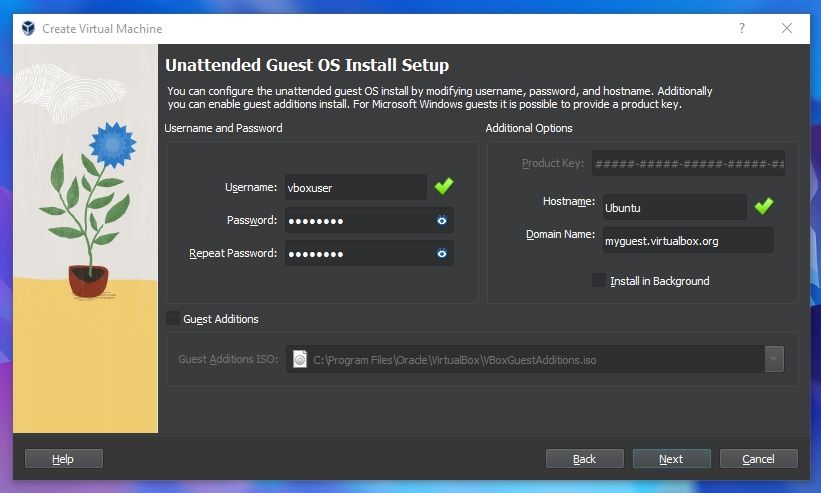Screen dimensions: 821x493
Task: Click the Unattended Guest OS Install Setup heading
Action: pyautogui.click(x=307, y=65)
